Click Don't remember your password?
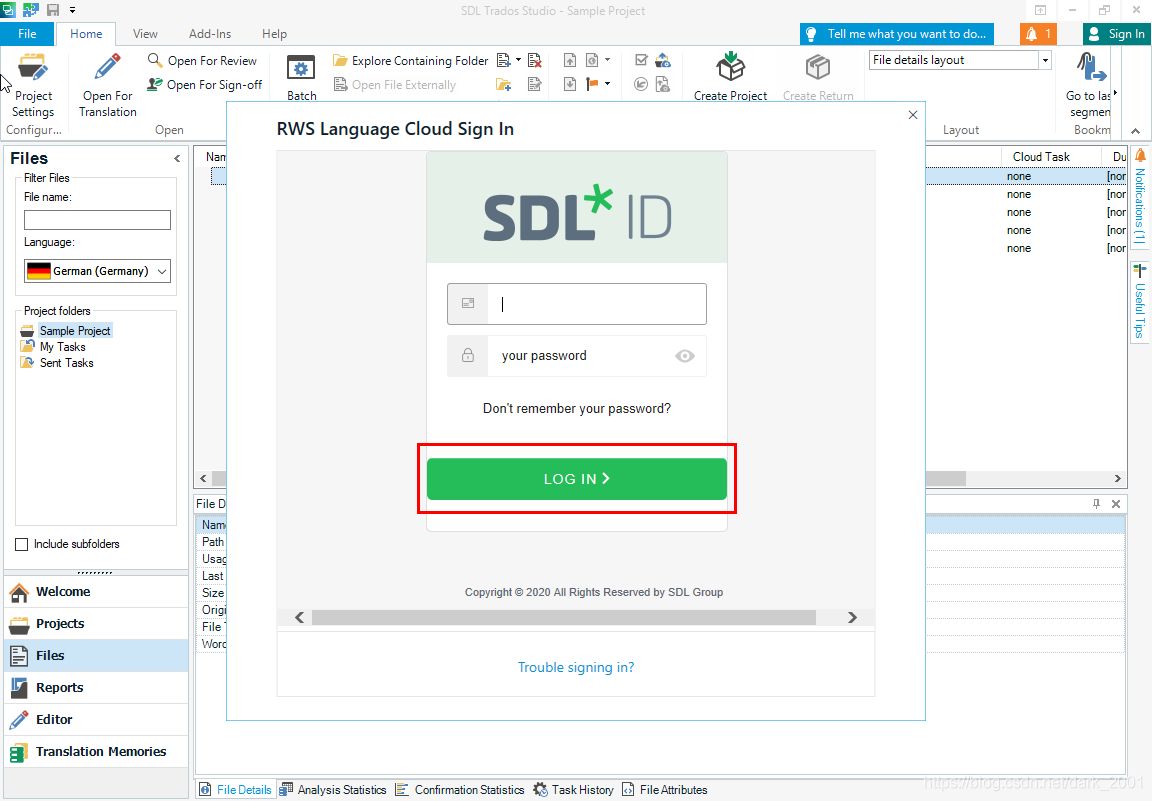Viewport: 1152px width, 801px height. pyautogui.click(x=577, y=409)
